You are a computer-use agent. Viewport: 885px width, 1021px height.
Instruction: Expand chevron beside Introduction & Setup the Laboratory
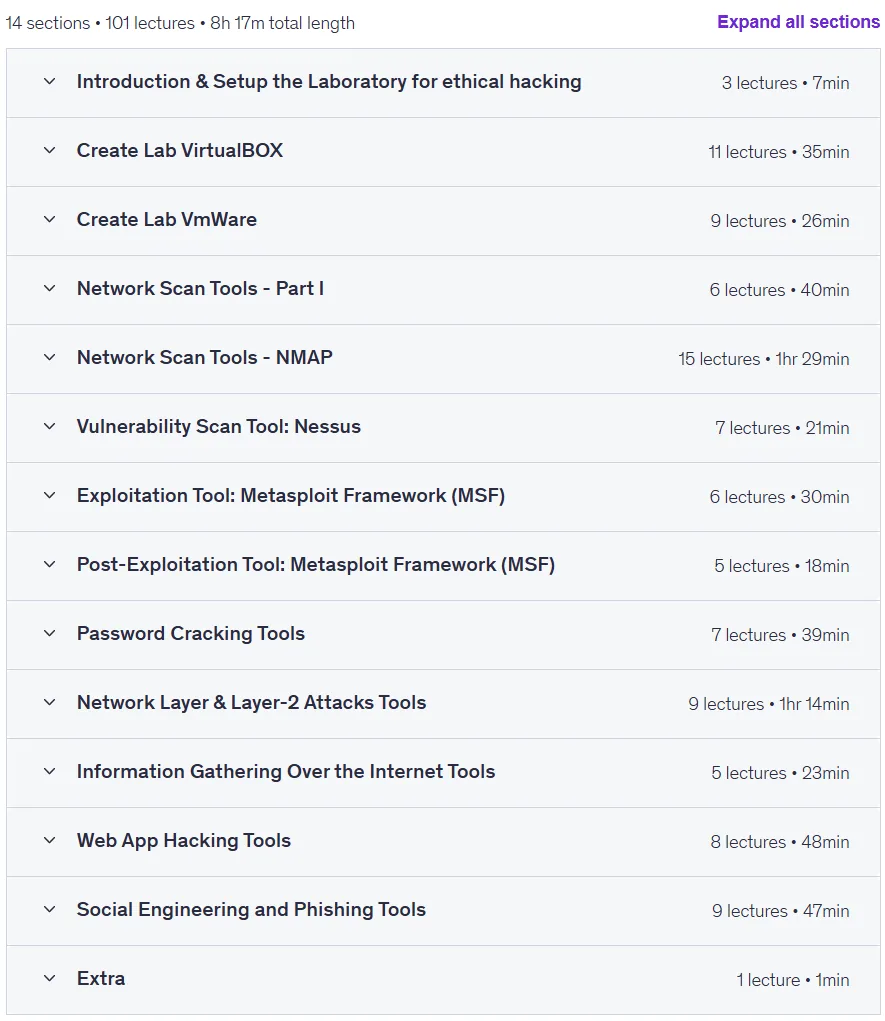[x=49, y=81]
